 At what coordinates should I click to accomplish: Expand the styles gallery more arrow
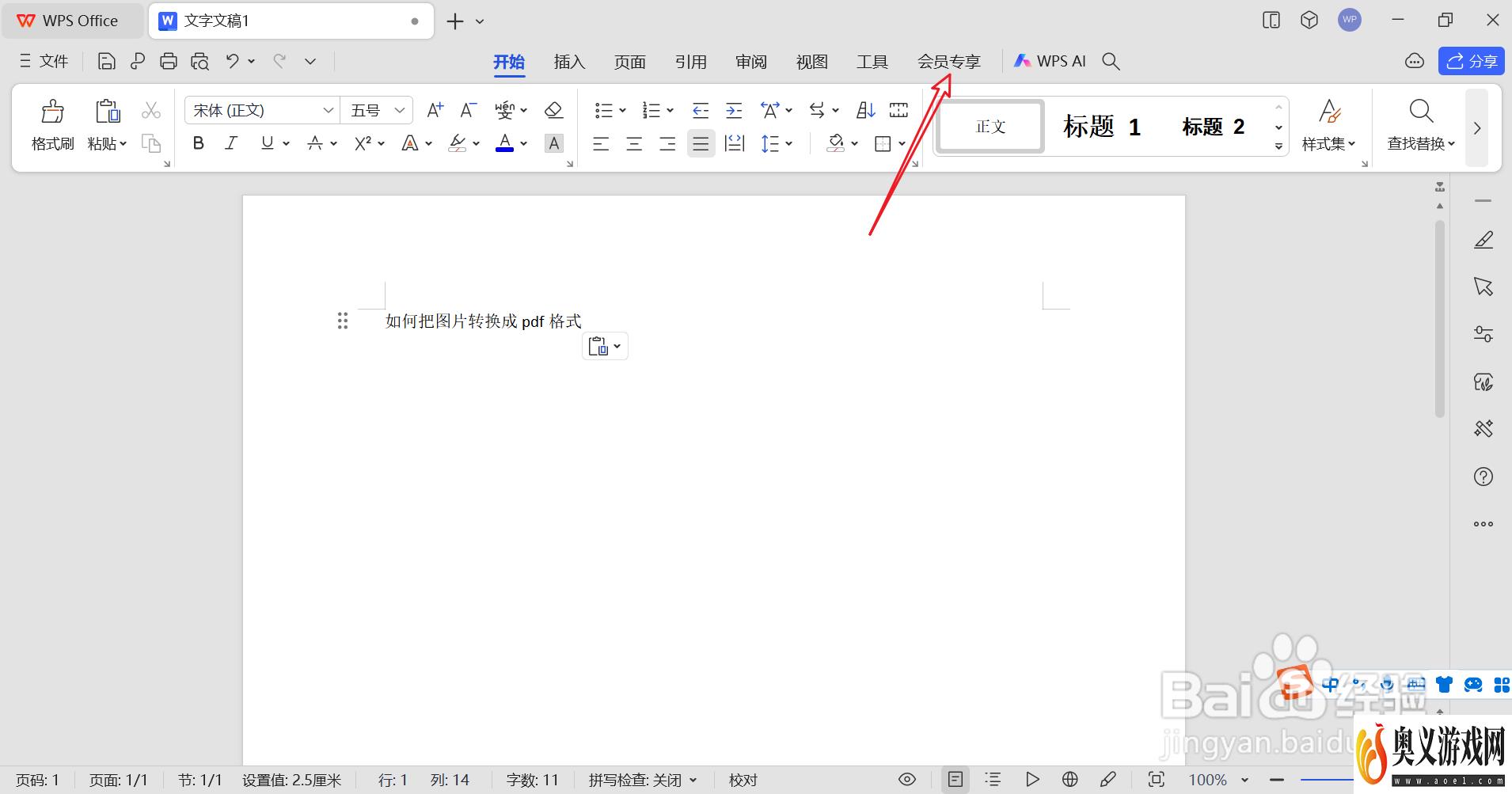[1278, 146]
